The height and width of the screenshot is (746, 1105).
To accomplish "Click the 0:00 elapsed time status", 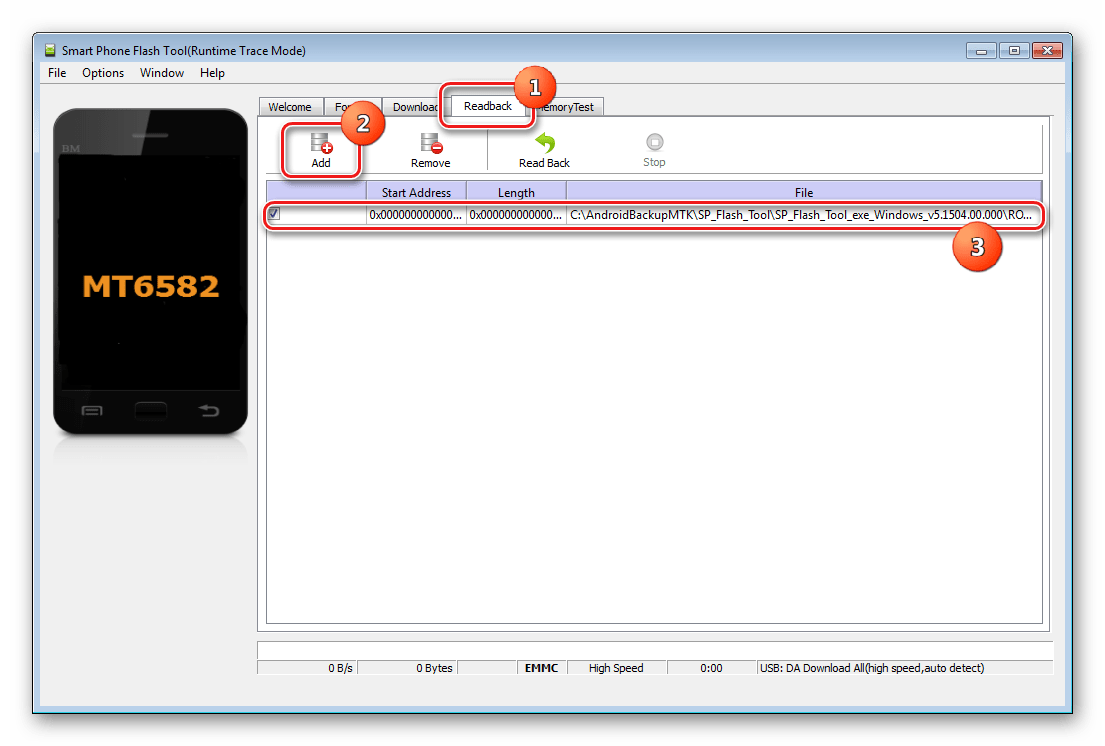I will coord(711,667).
